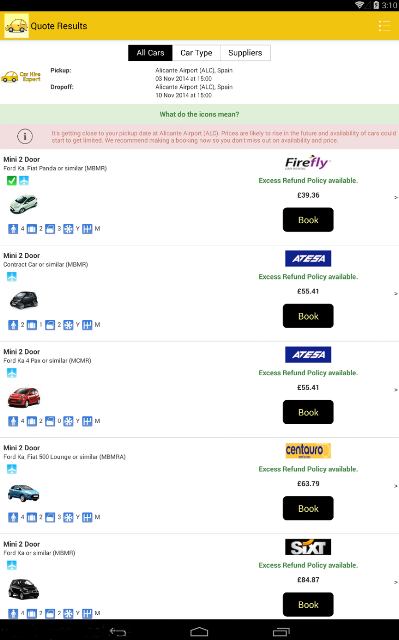399x640 pixels.
Task: Expand Firefly listing details chevron
Action: (395, 198)
